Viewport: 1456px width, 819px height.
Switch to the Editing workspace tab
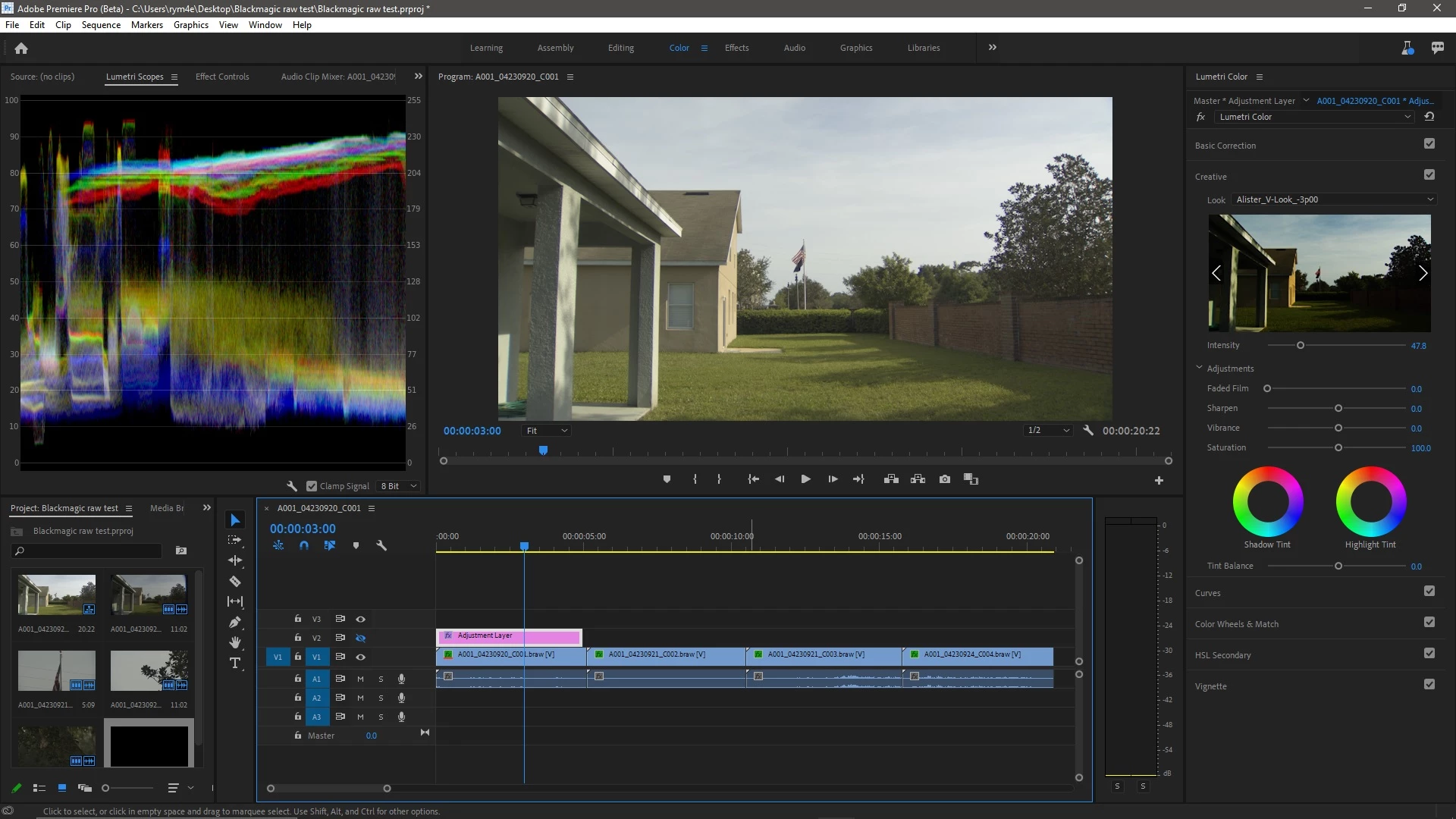coord(620,48)
